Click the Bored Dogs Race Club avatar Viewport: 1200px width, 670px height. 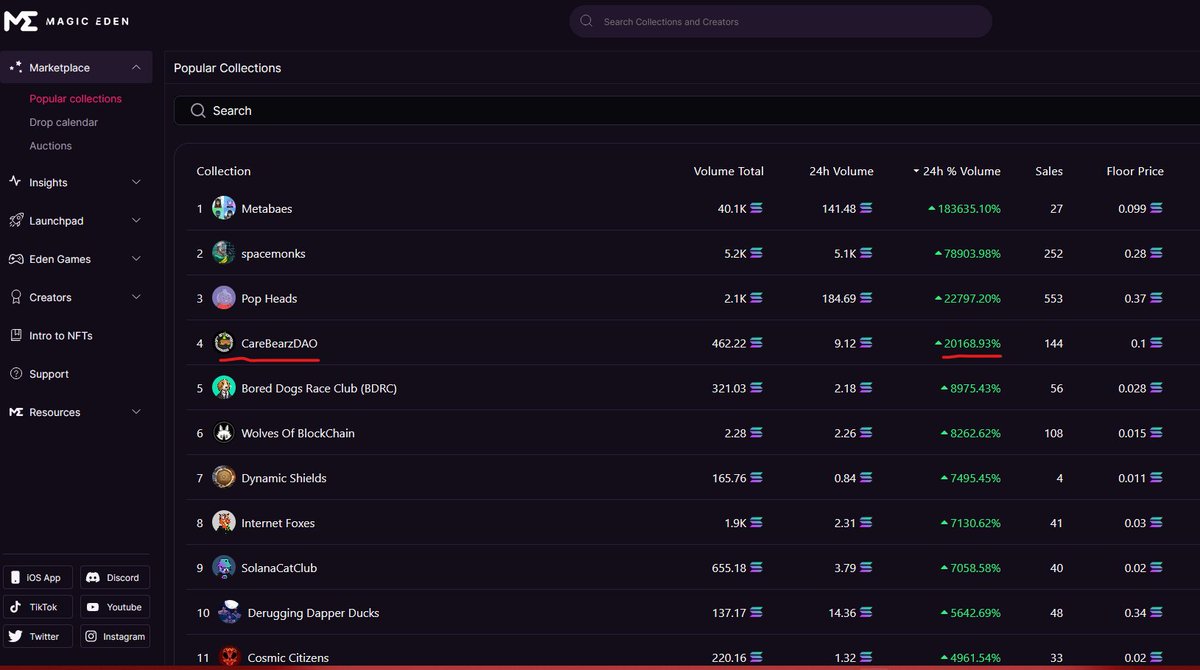point(224,388)
